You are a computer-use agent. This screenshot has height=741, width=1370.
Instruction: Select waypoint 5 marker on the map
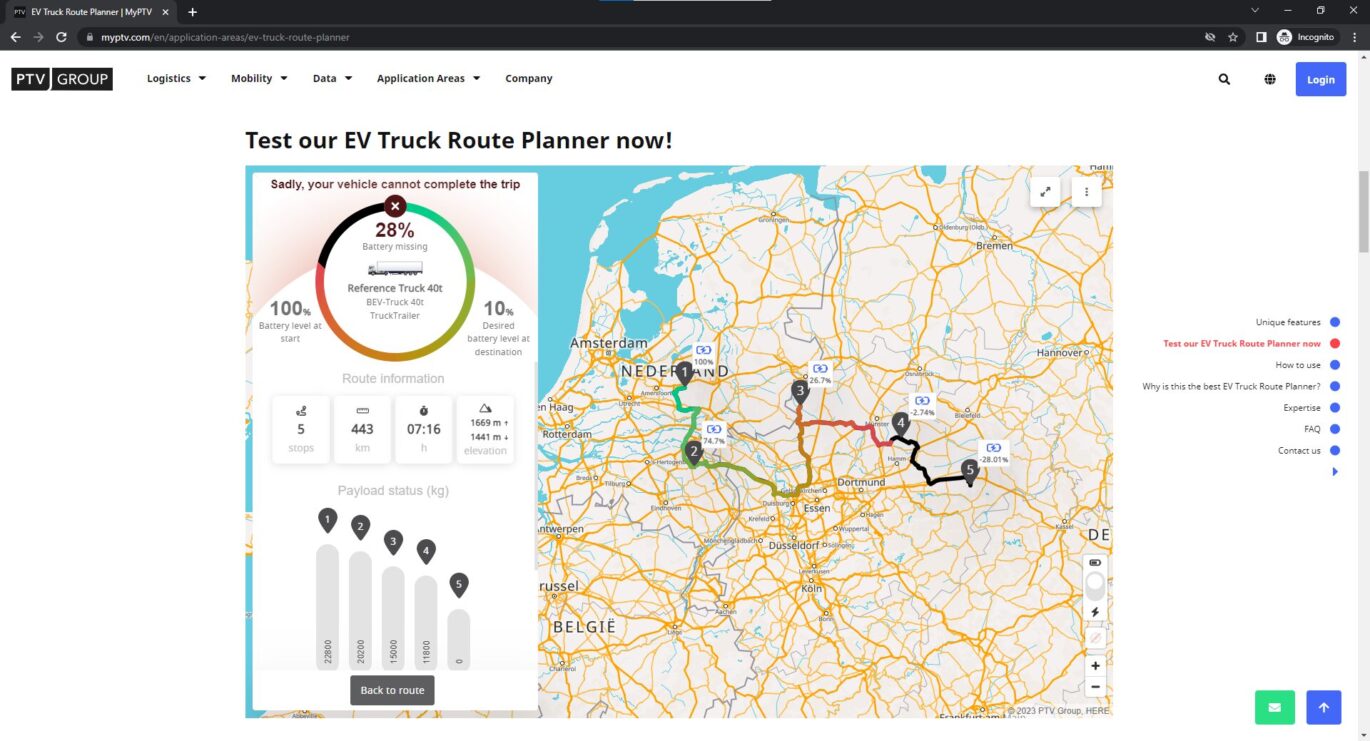click(969, 468)
